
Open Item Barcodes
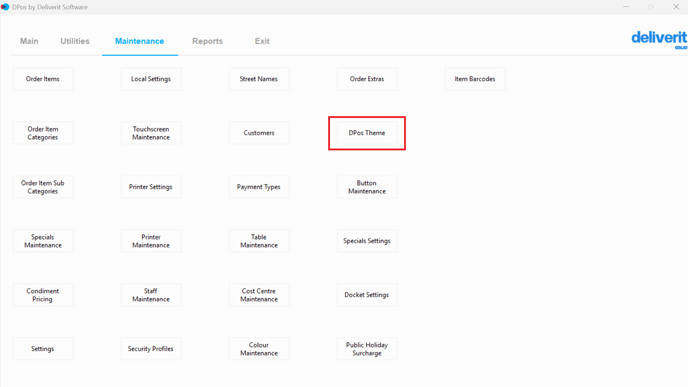(475, 79)
